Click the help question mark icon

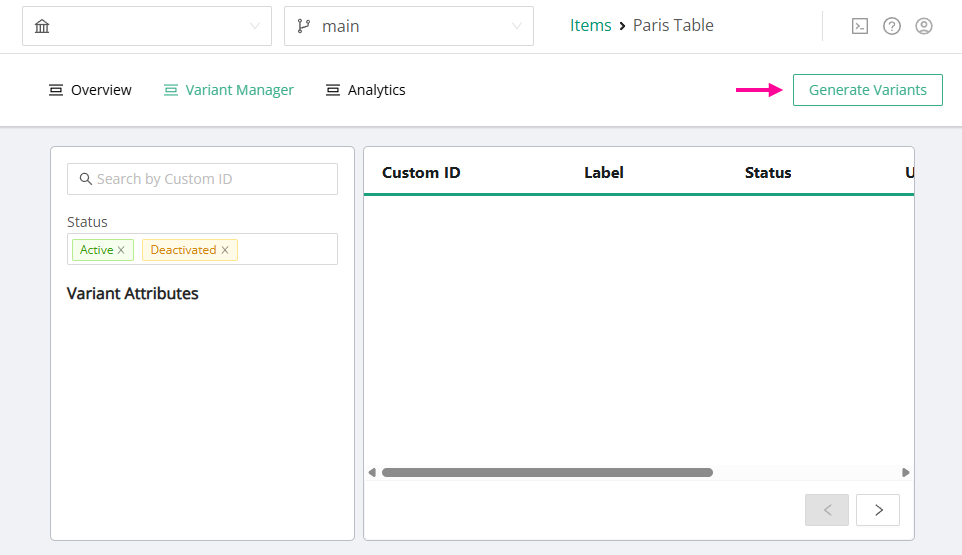(892, 26)
